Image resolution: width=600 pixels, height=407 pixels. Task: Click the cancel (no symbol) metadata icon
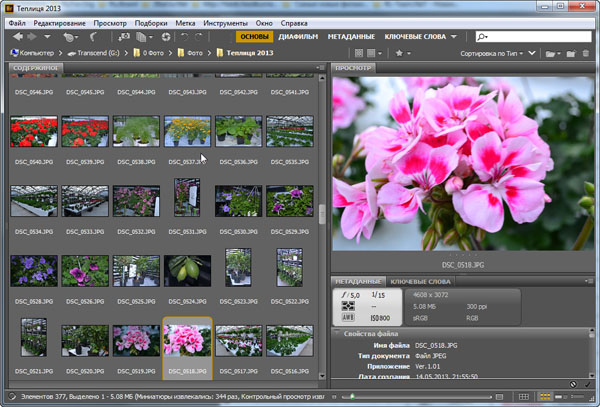(x=573, y=384)
